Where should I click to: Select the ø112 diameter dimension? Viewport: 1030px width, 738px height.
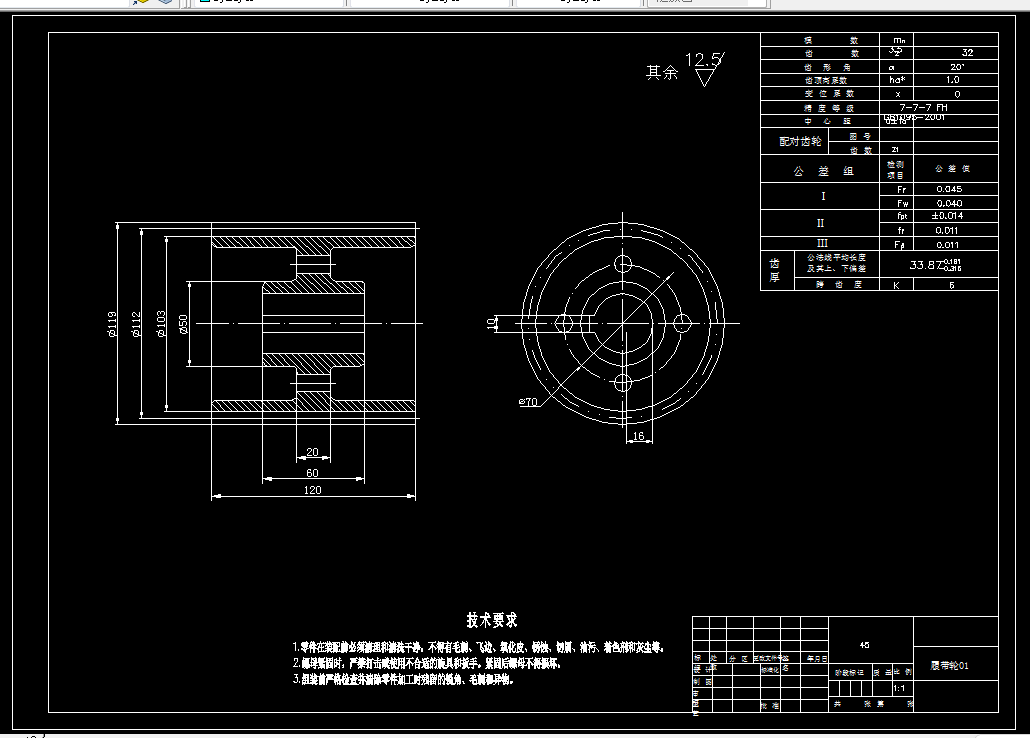[x=136, y=324]
